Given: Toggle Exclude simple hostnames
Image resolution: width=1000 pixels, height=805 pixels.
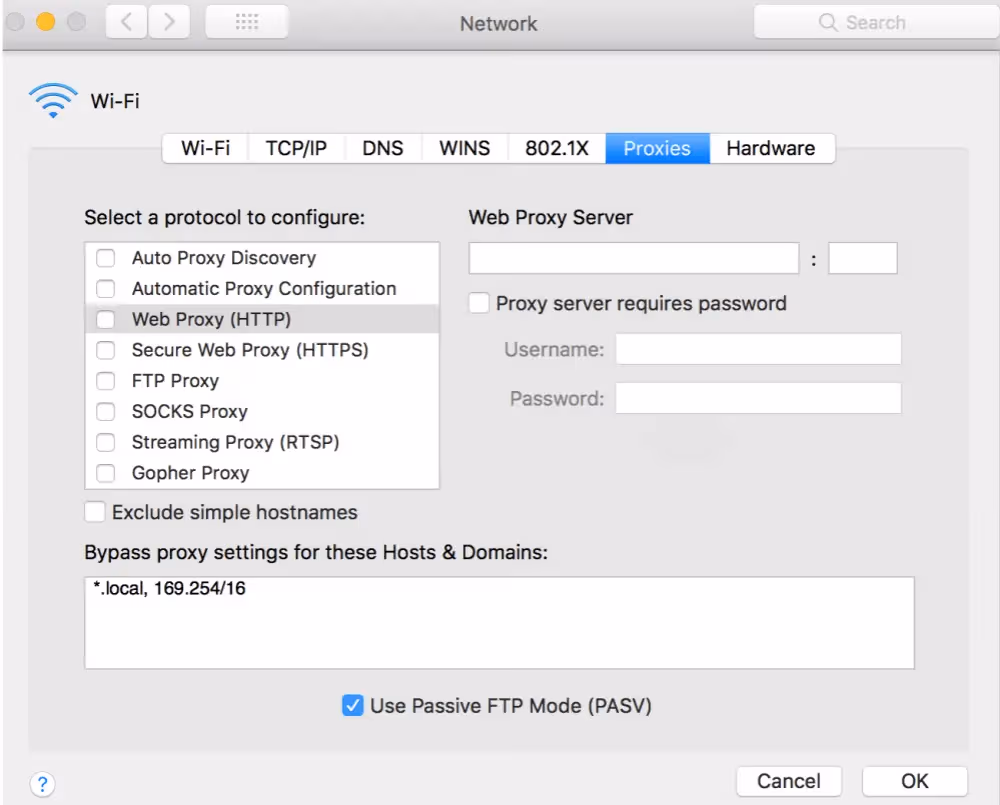Looking at the screenshot, I should click(94, 511).
